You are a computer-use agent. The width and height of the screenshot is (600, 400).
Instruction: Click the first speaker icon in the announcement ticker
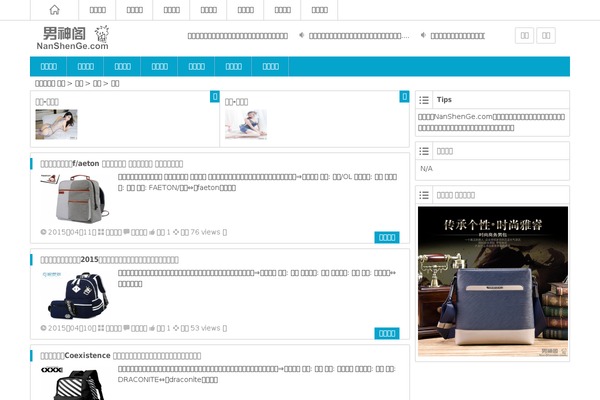click(302, 35)
